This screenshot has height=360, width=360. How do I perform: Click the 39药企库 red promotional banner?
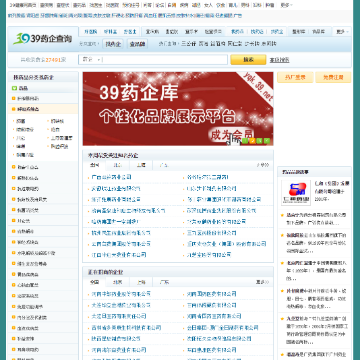click(x=178, y=109)
